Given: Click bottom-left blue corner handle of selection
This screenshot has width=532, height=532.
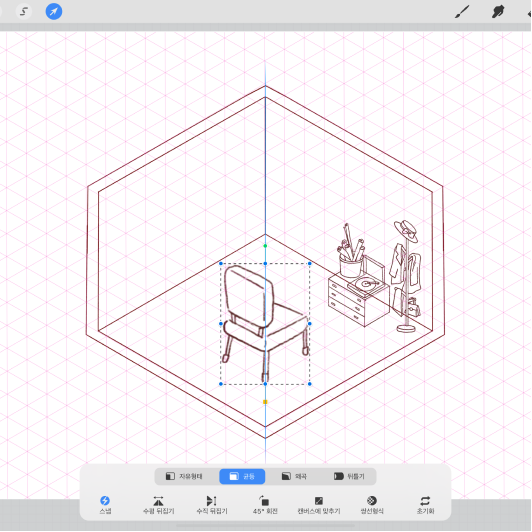Looking at the screenshot, I should click(221, 384).
